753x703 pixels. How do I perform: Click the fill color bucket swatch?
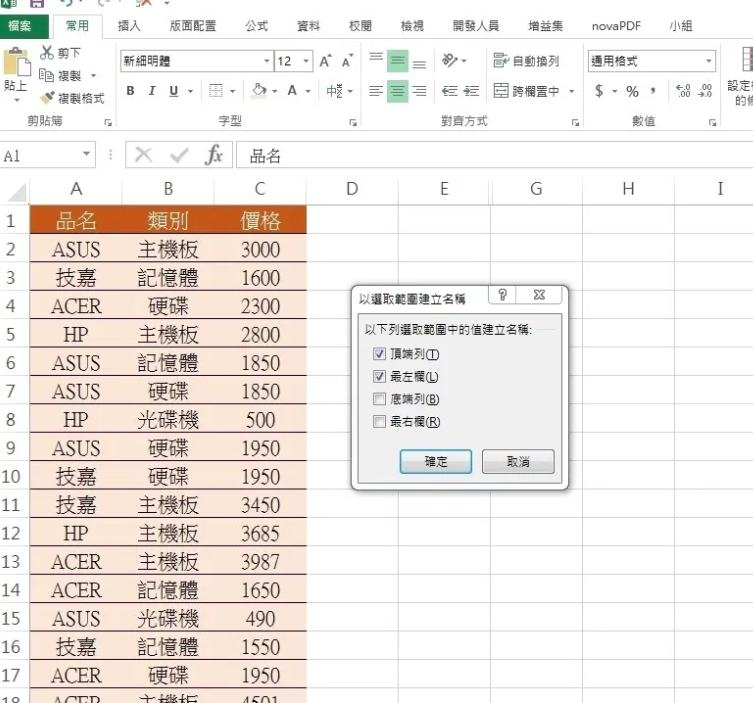(x=259, y=91)
